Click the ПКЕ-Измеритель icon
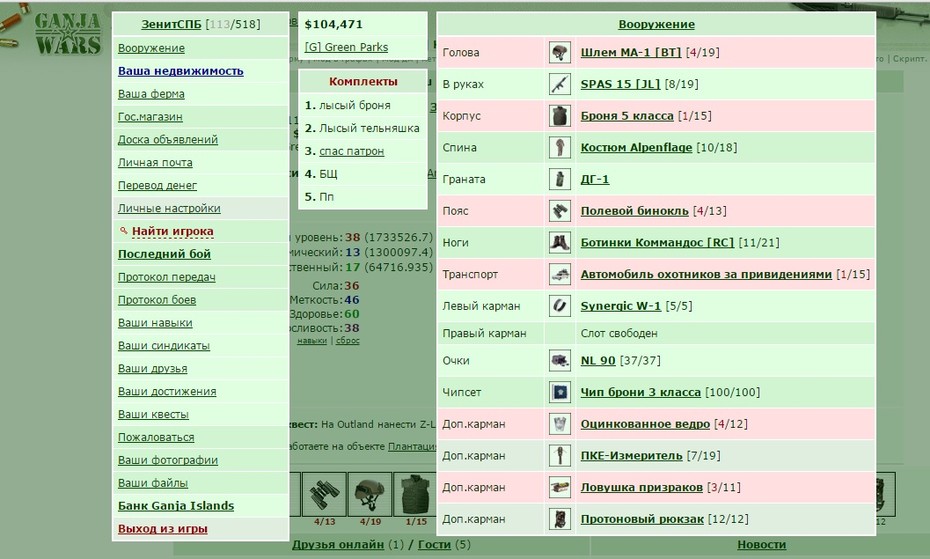 point(559,456)
